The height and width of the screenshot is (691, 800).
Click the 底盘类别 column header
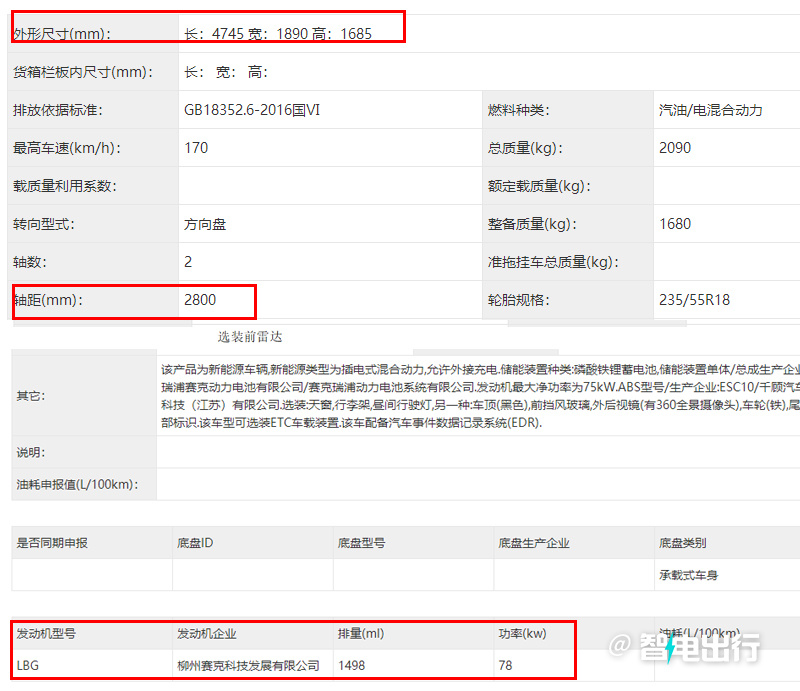coord(683,543)
